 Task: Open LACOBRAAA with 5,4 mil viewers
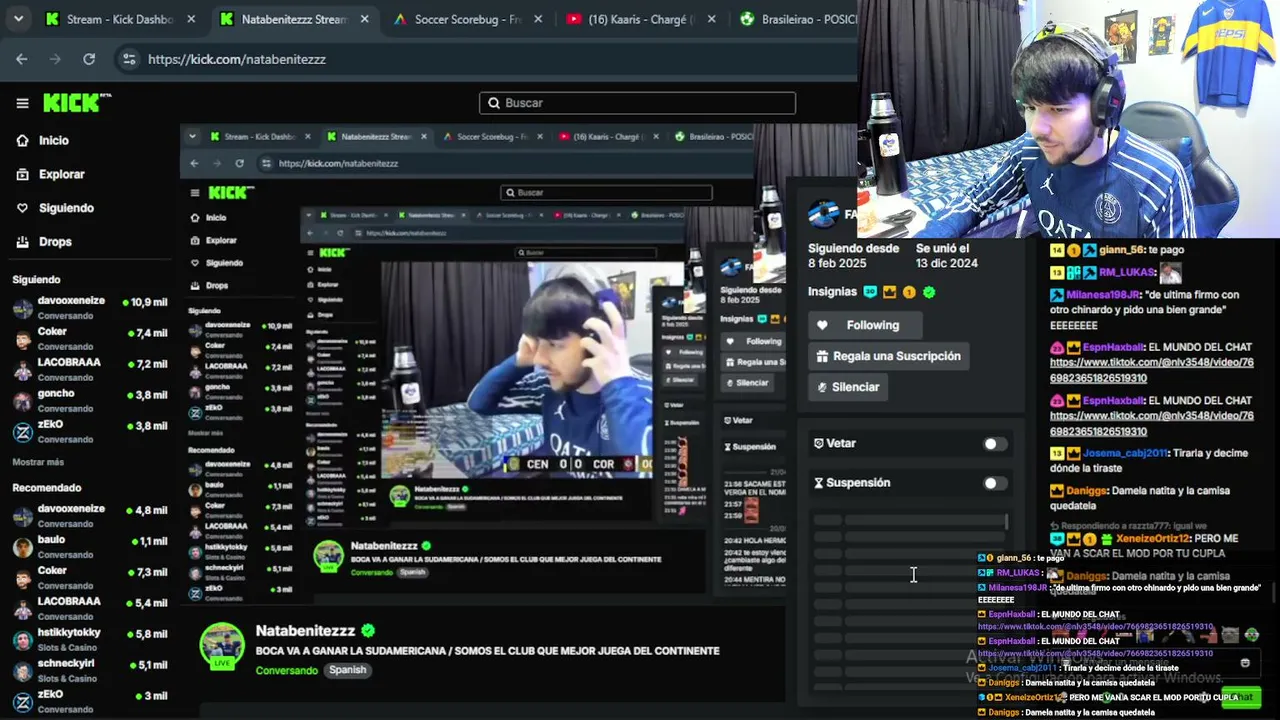[90, 608]
